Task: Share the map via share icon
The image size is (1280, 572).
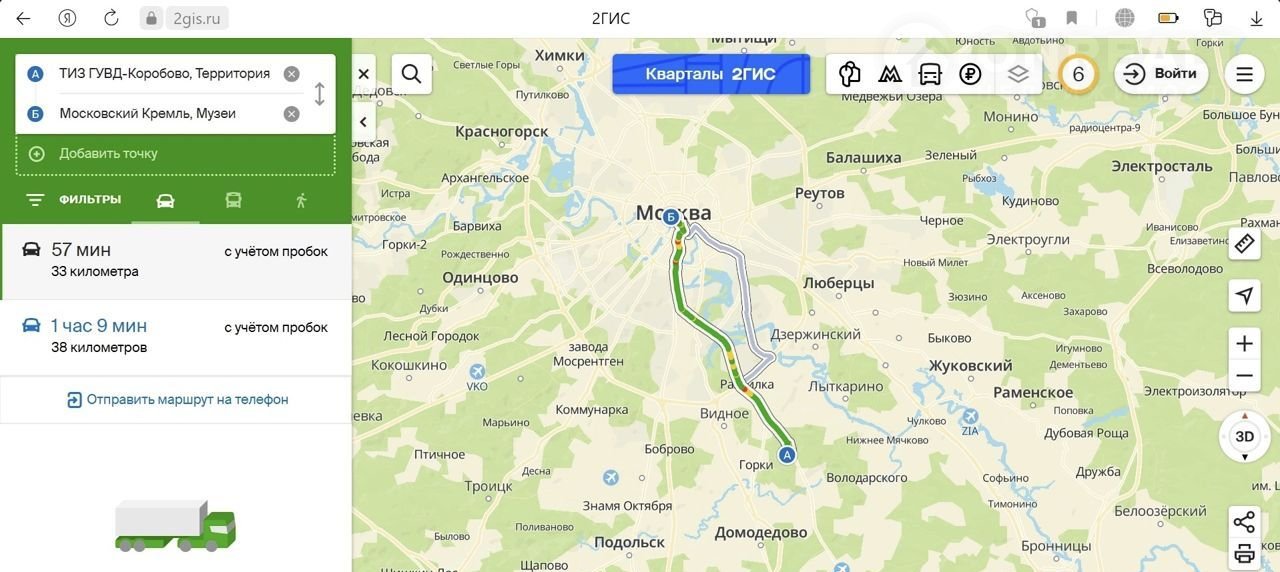Action: [1244, 522]
